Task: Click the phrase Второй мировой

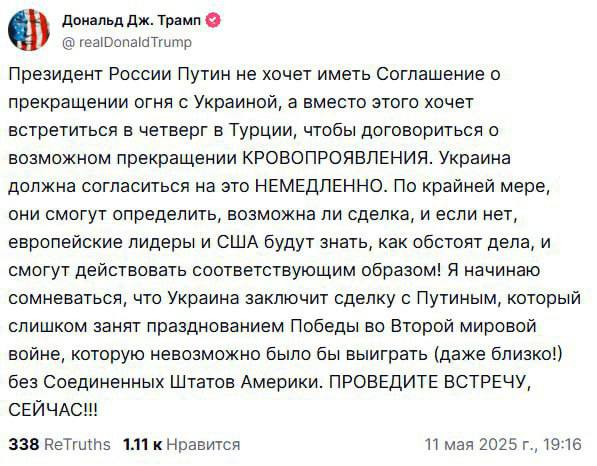Action: 463,326
